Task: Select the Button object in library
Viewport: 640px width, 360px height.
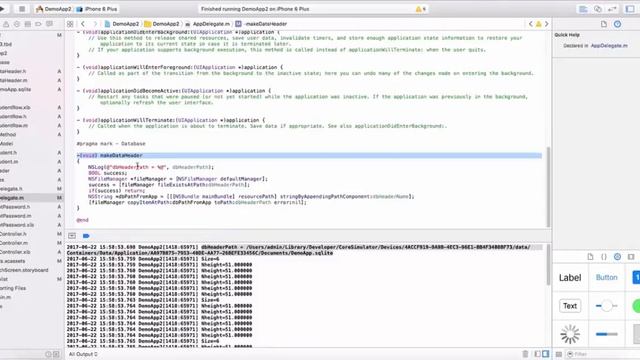Action: 607,278
